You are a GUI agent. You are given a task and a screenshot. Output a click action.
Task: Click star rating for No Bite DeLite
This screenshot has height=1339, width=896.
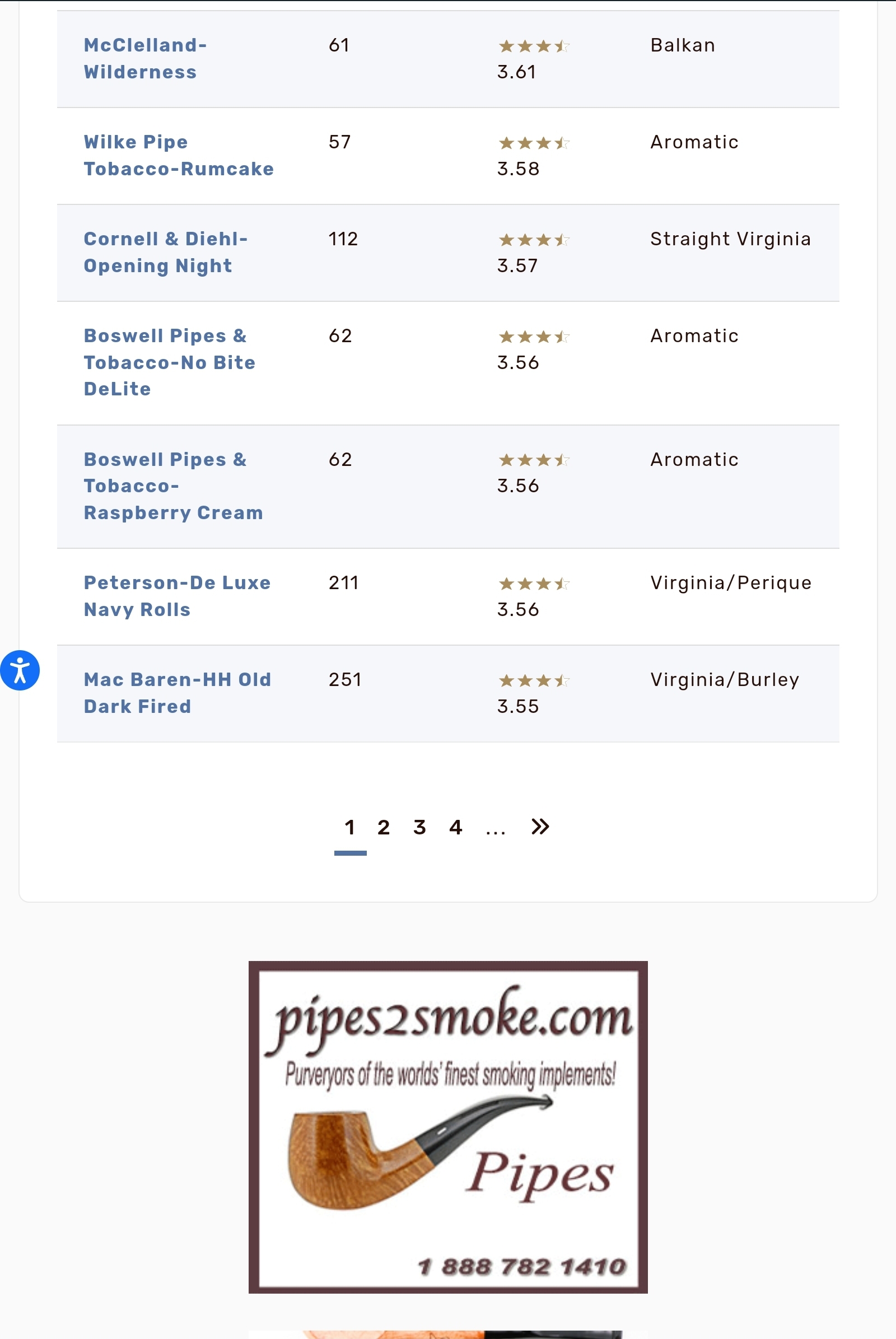click(x=534, y=337)
